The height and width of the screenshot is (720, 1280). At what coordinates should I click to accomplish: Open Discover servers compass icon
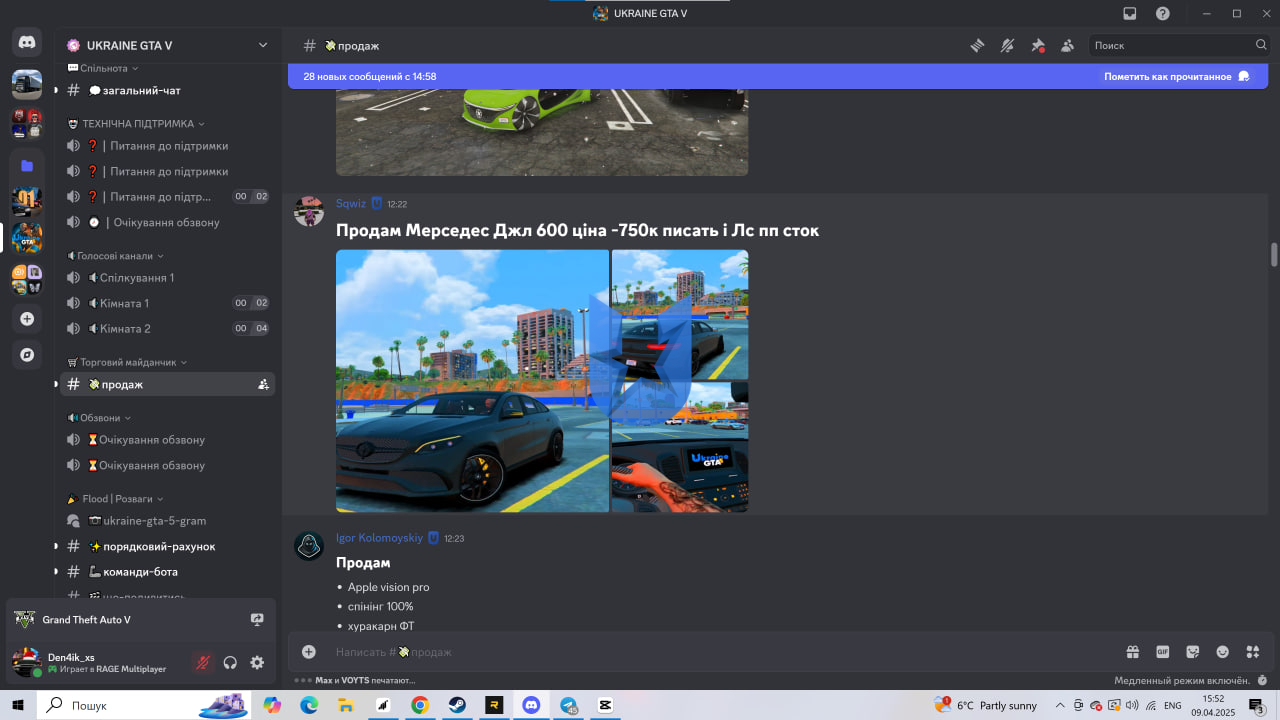[x=27, y=355]
